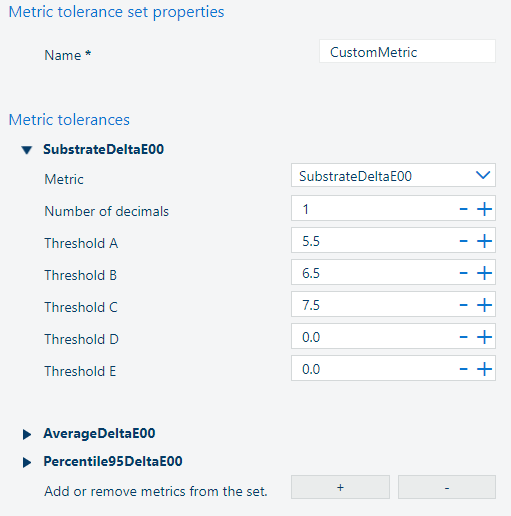Collapse the SubstrateDeltaE00 section
This screenshot has height=516, width=511.
coord(27,150)
